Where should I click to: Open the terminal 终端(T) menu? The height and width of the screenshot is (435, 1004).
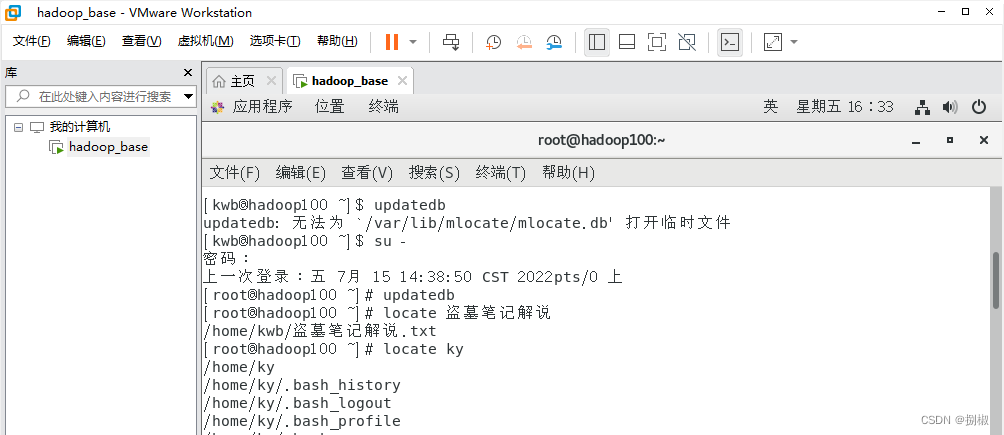coord(501,172)
